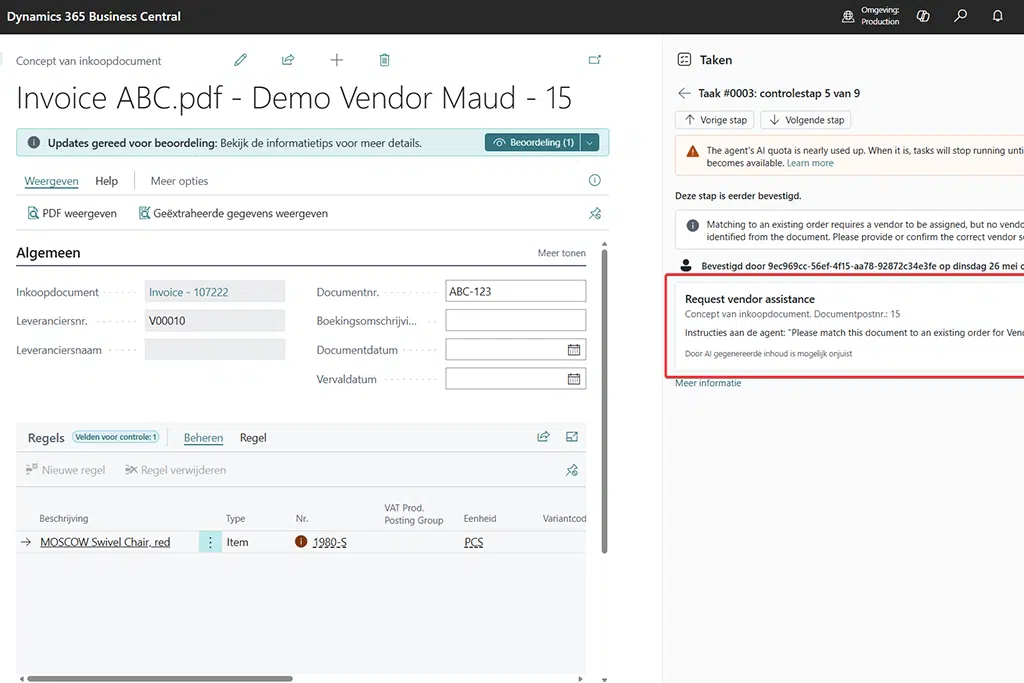Image resolution: width=1024 pixels, height=683 pixels.
Task: Click the empty Leveranciersnaam field
Action: point(215,349)
